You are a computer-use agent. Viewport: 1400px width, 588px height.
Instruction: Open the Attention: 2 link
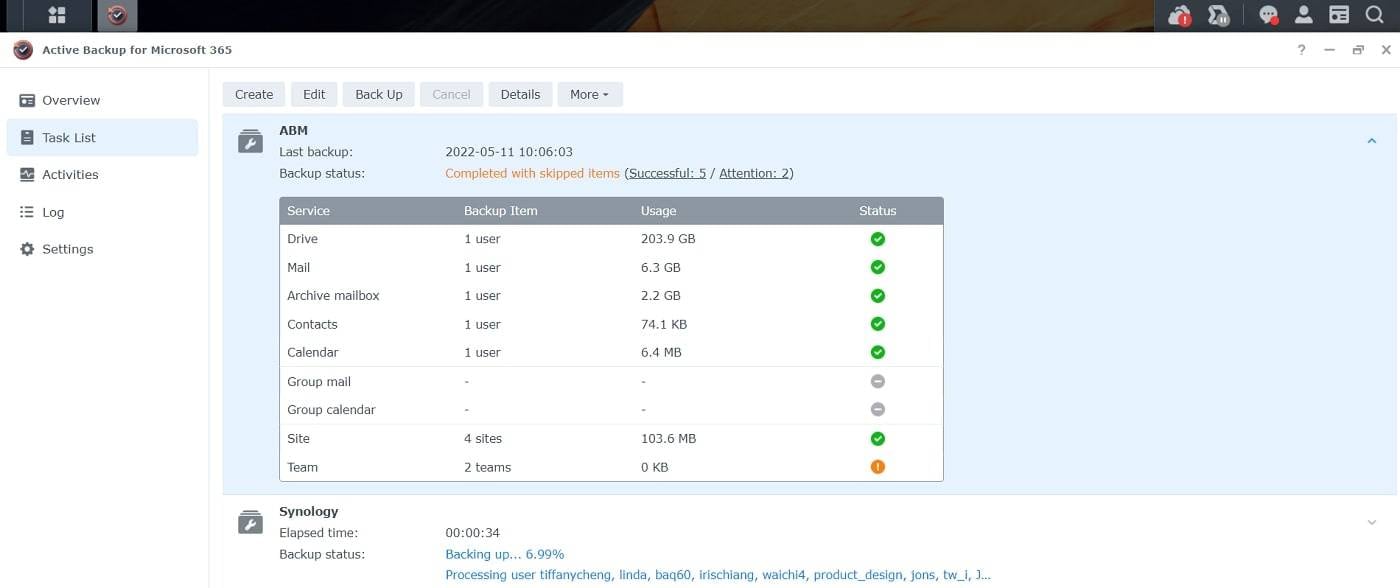point(754,173)
